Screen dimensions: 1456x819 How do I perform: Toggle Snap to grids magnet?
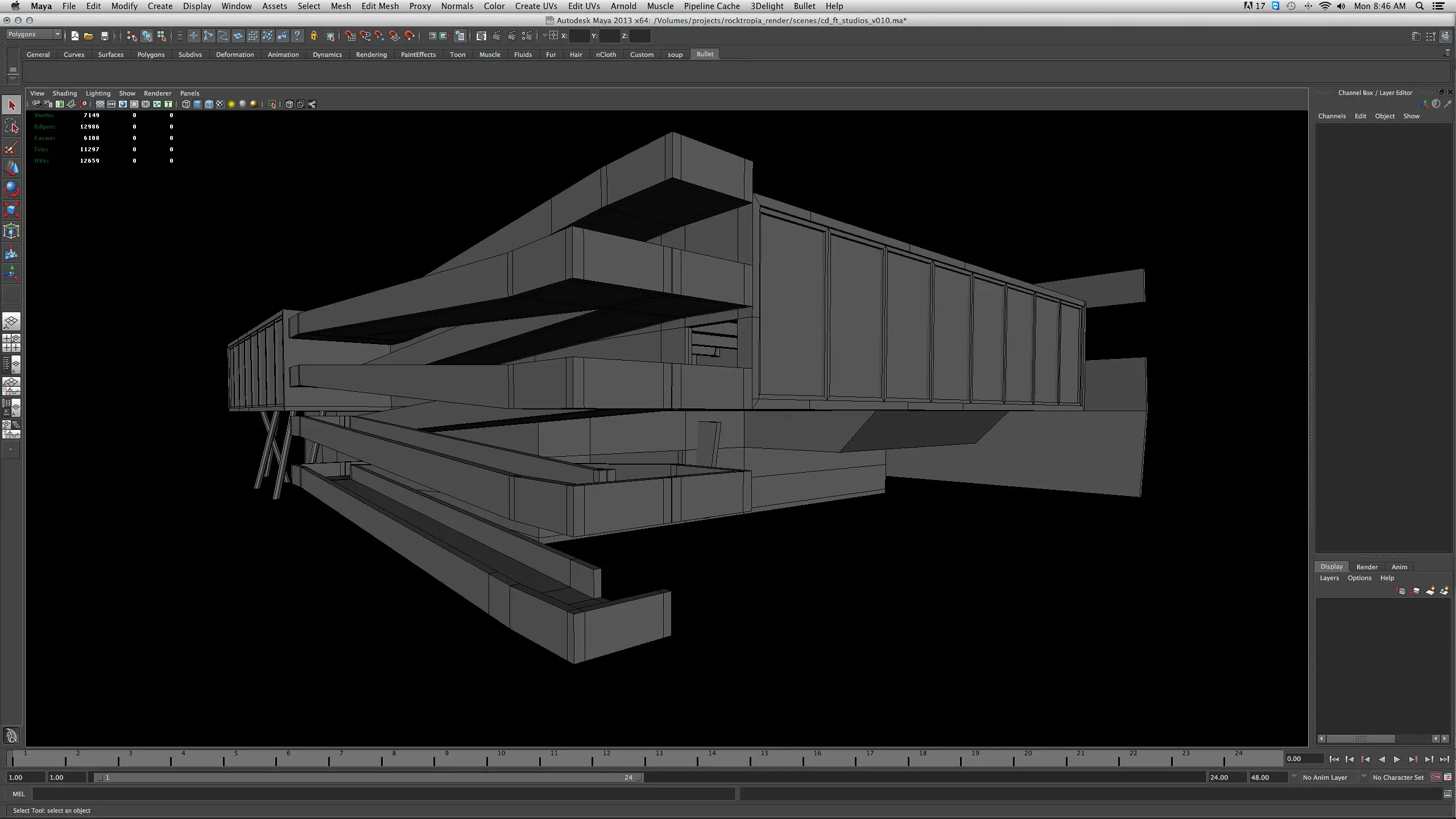click(x=350, y=36)
